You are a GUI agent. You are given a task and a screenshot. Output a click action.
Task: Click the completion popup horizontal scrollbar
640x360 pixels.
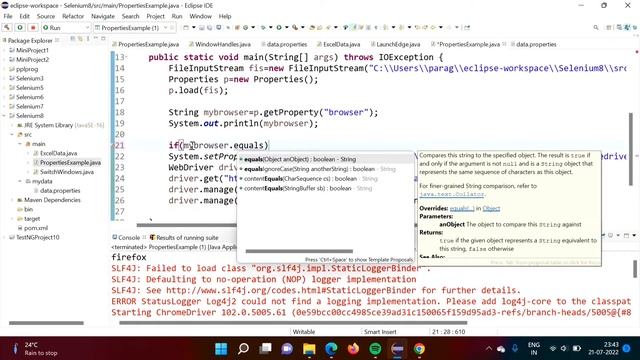(x=299, y=251)
